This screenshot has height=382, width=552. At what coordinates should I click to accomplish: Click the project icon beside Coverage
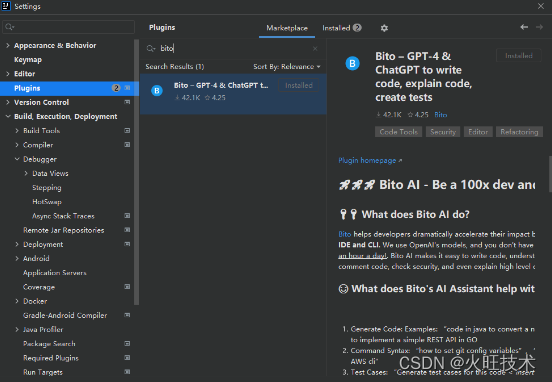click(127, 287)
